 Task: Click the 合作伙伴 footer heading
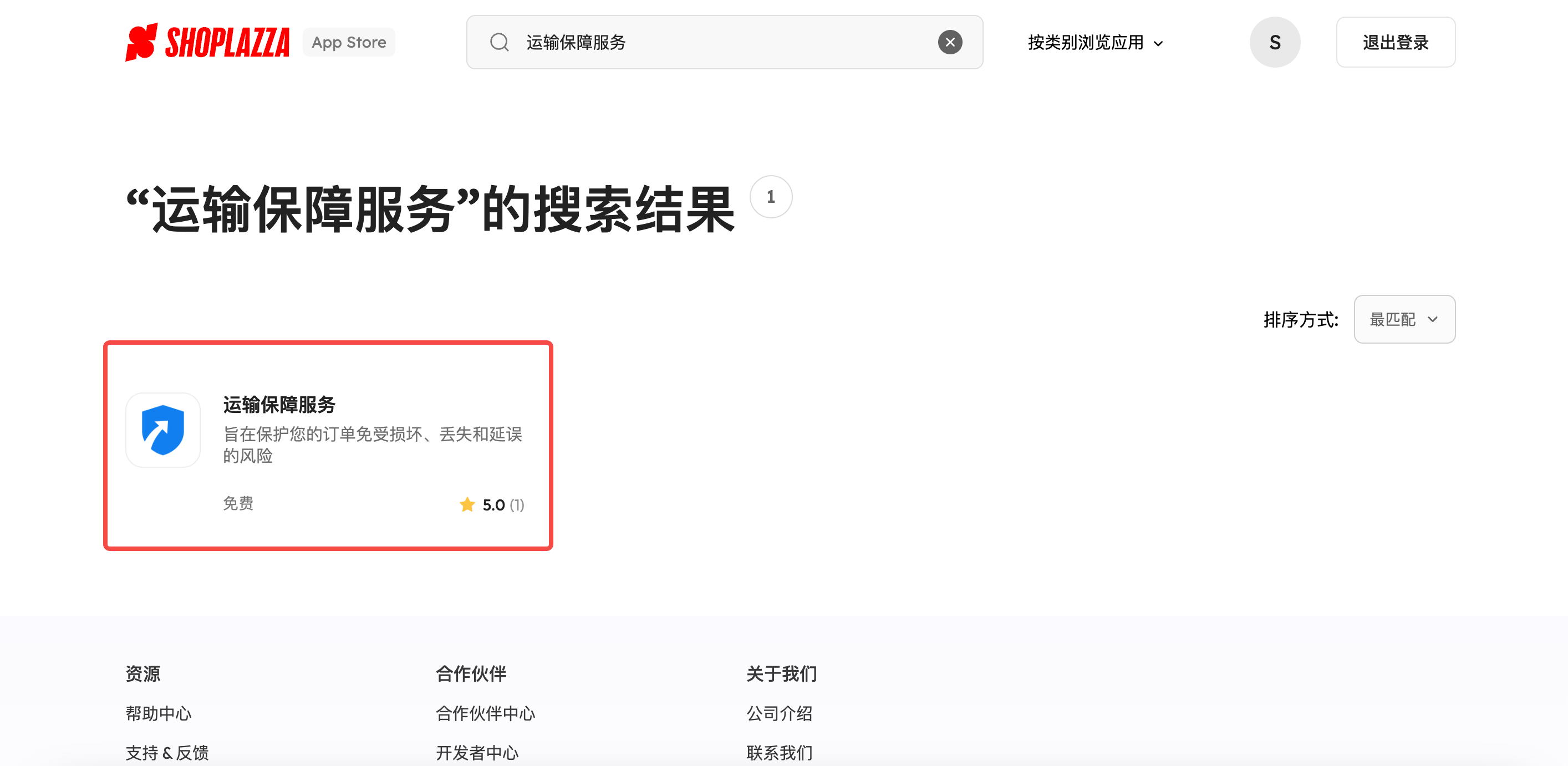(x=471, y=673)
